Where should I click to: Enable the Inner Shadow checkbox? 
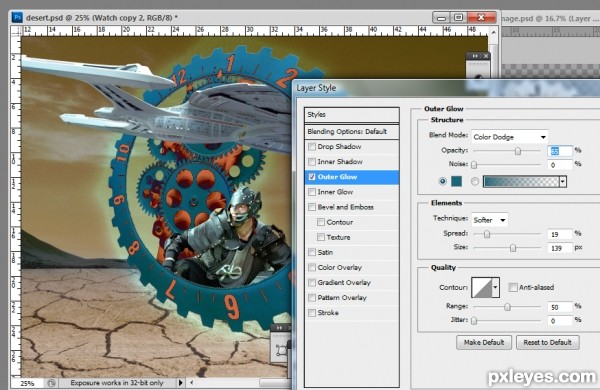(312, 162)
